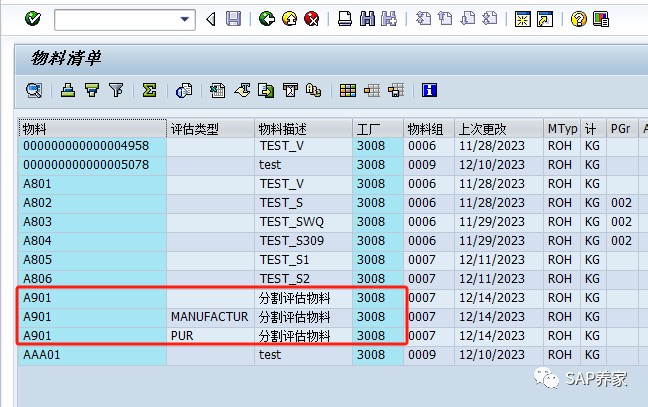Click the Next Page icon
The image size is (648, 407).
pos(467,19)
